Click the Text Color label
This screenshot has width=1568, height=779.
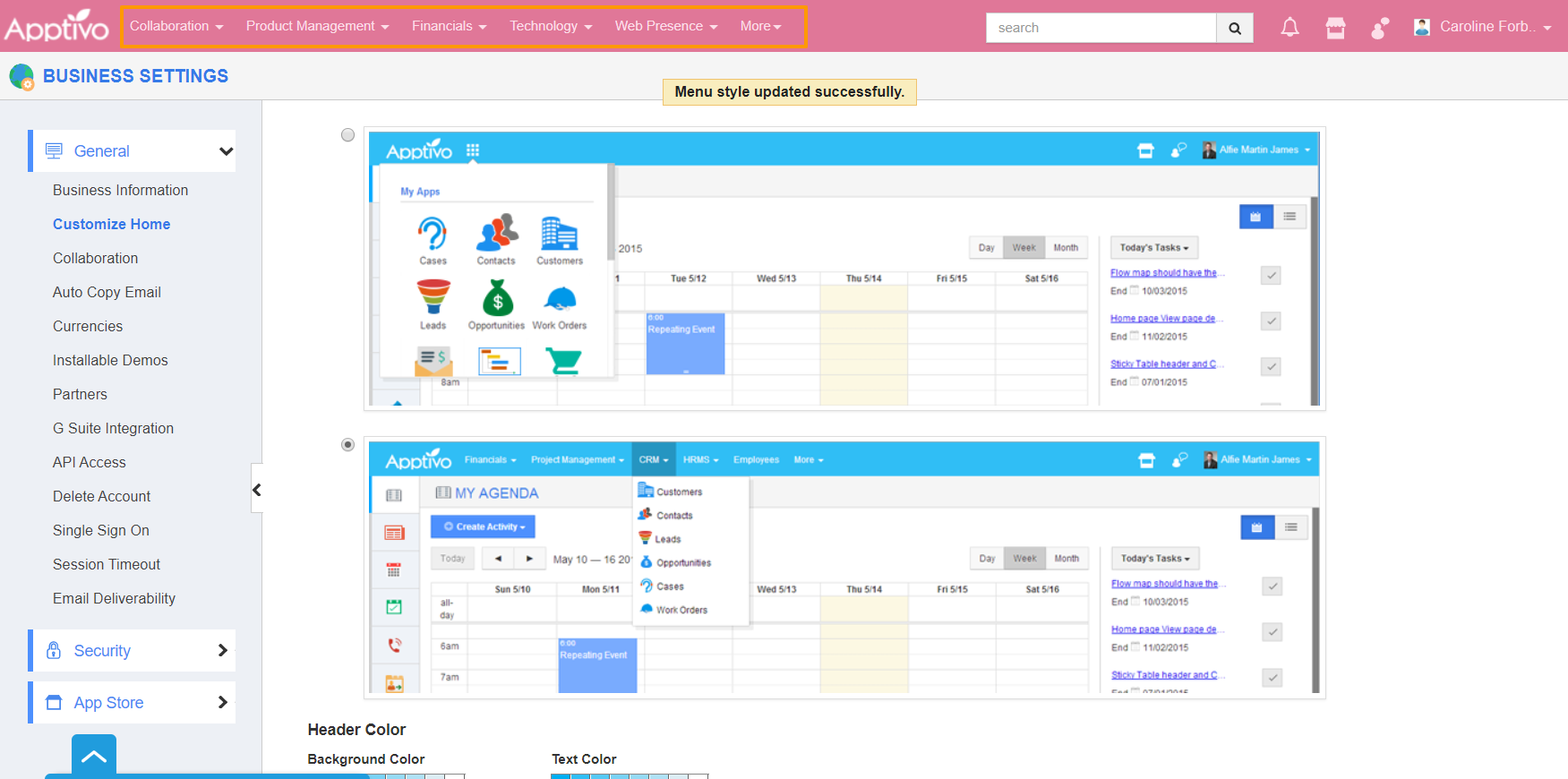pos(584,759)
